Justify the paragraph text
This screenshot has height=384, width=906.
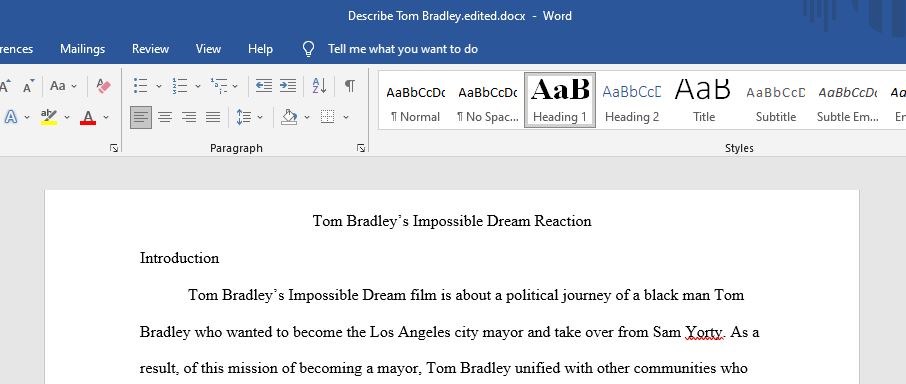(x=213, y=117)
